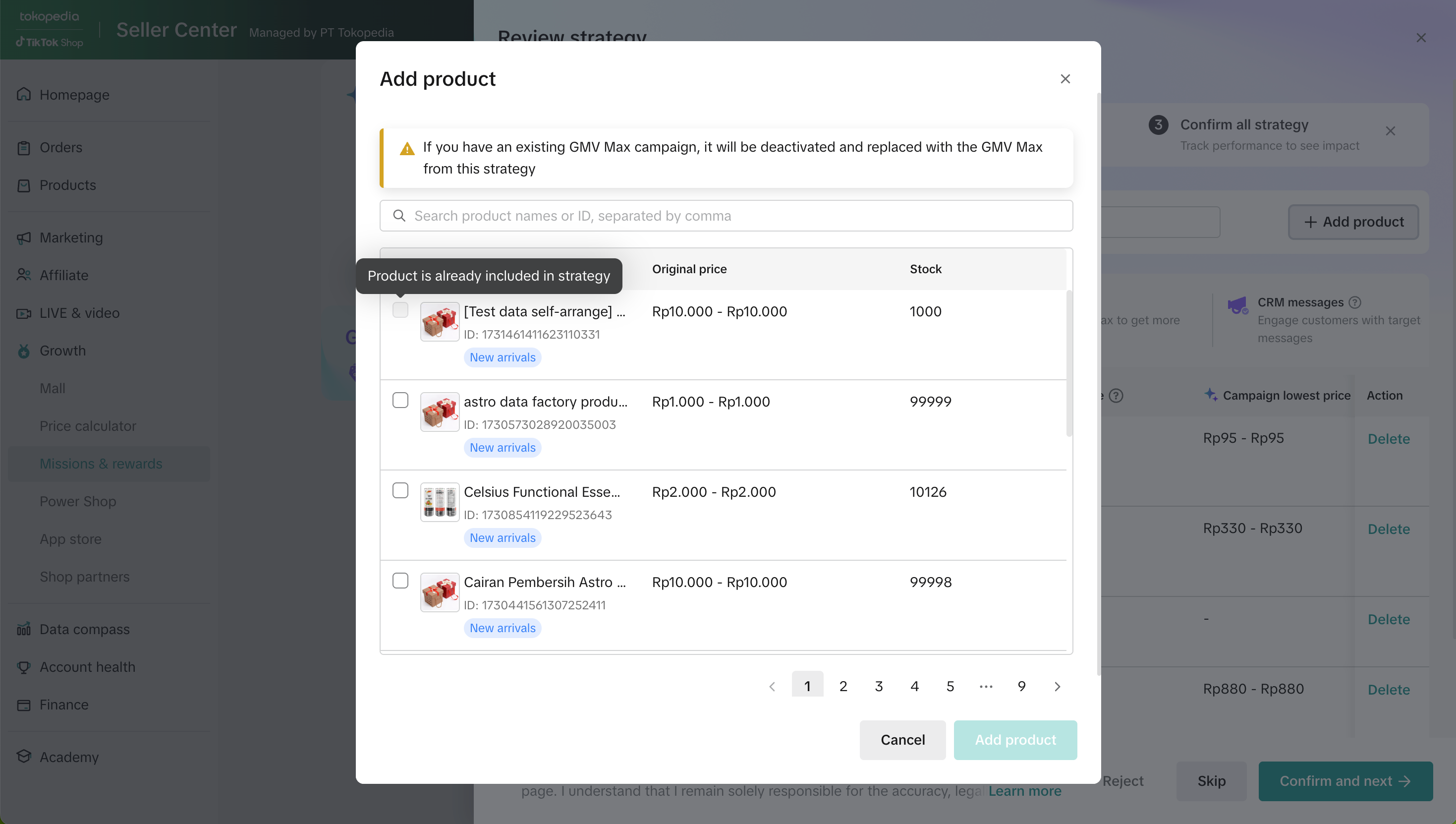
Task: Click the Marketing megaphone icon
Action: 24,237
